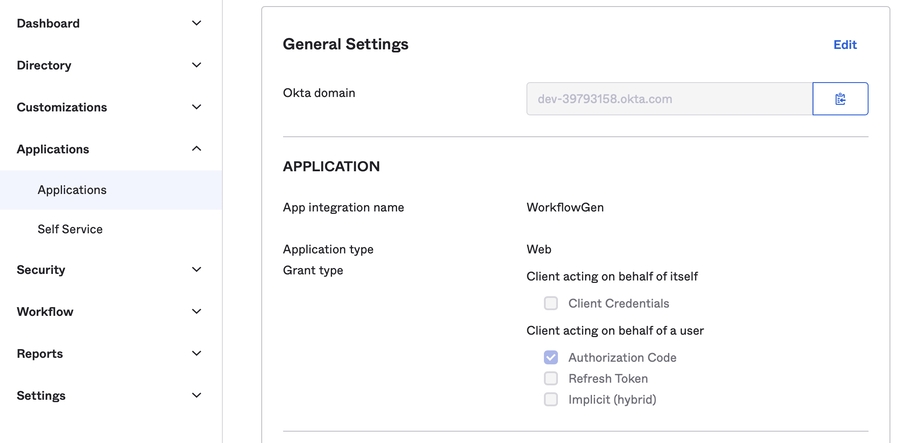Expand the Directory chevron arrow
The height and width of the screenshot is (443, 900).
click(196, 65)
